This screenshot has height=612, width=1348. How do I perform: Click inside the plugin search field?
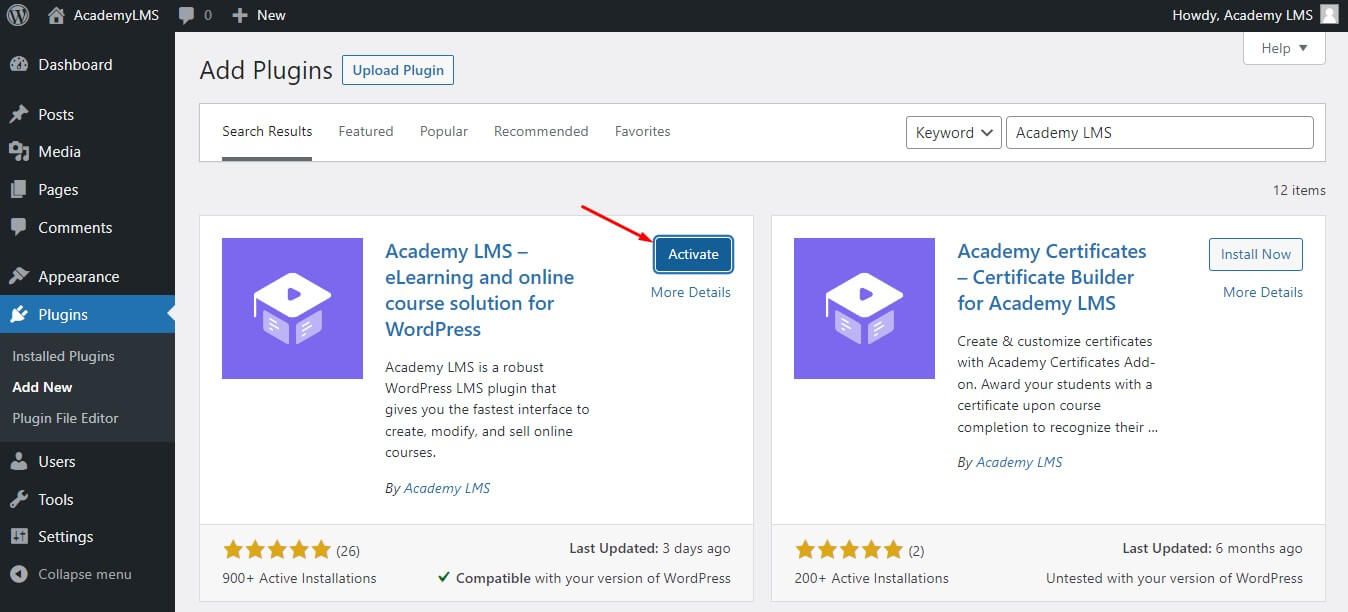pyautogui.click(x=1159, y=132)
